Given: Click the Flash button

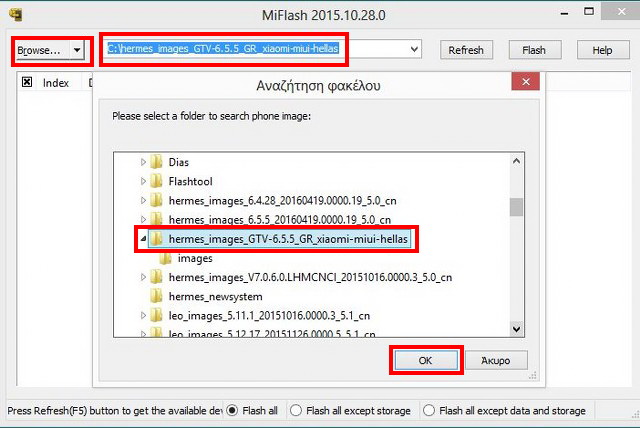Looking at the screenshot, I should [534, 50].
